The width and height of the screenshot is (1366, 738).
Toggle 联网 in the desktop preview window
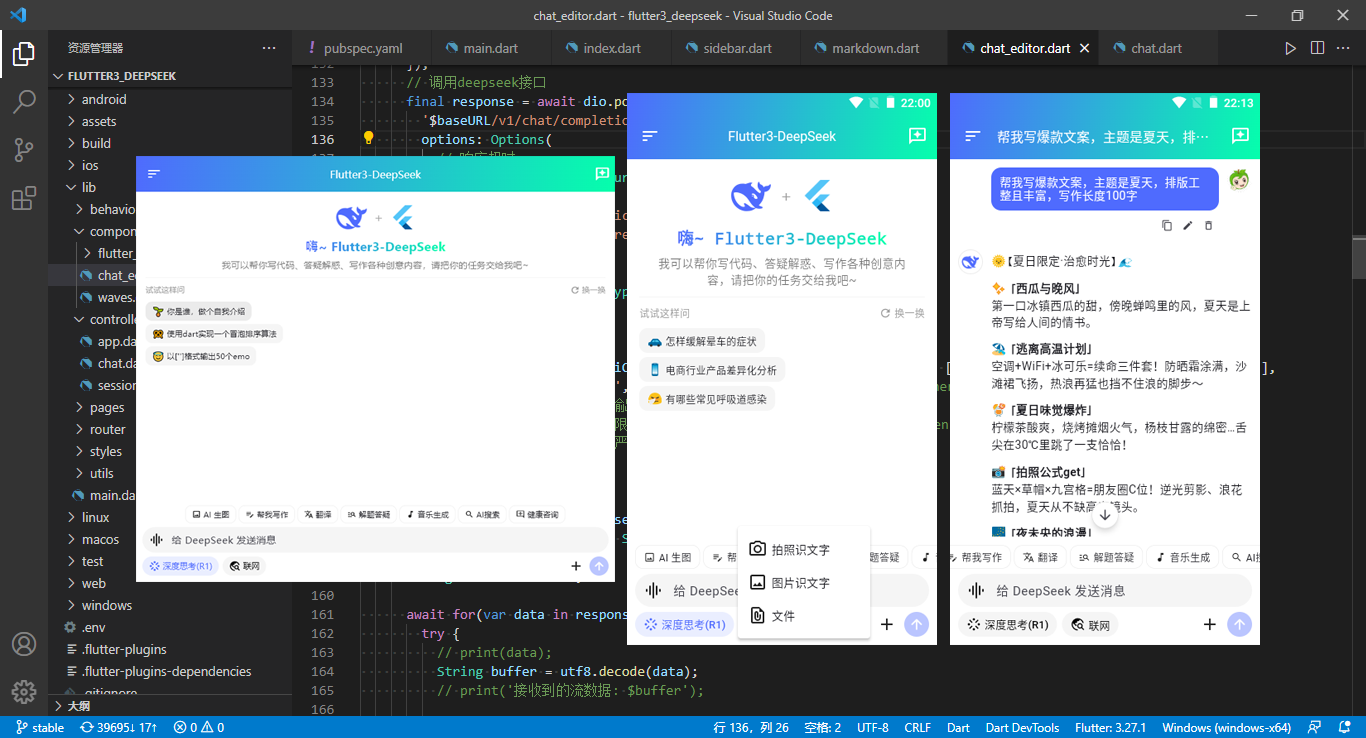coord(245,566)
